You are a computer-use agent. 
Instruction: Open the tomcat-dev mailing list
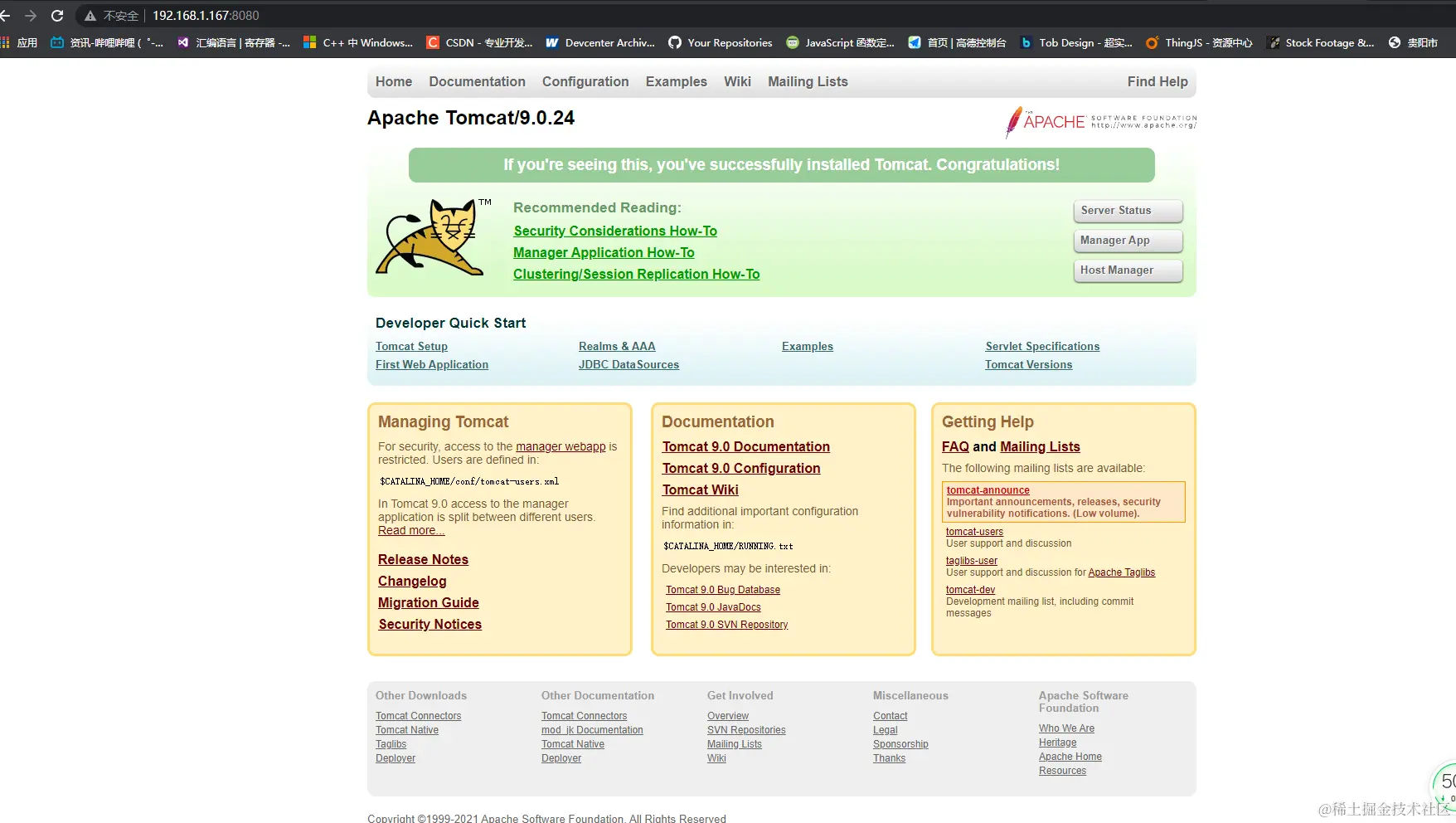point(970,590)
